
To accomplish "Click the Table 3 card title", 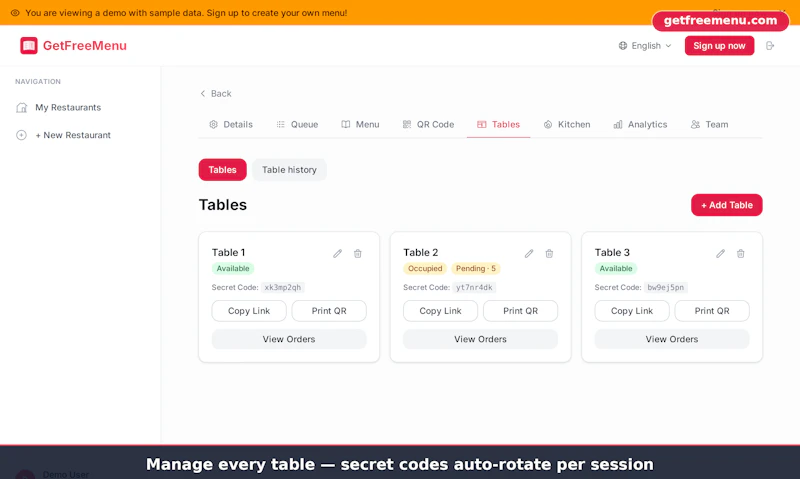I will pos(612,253).
